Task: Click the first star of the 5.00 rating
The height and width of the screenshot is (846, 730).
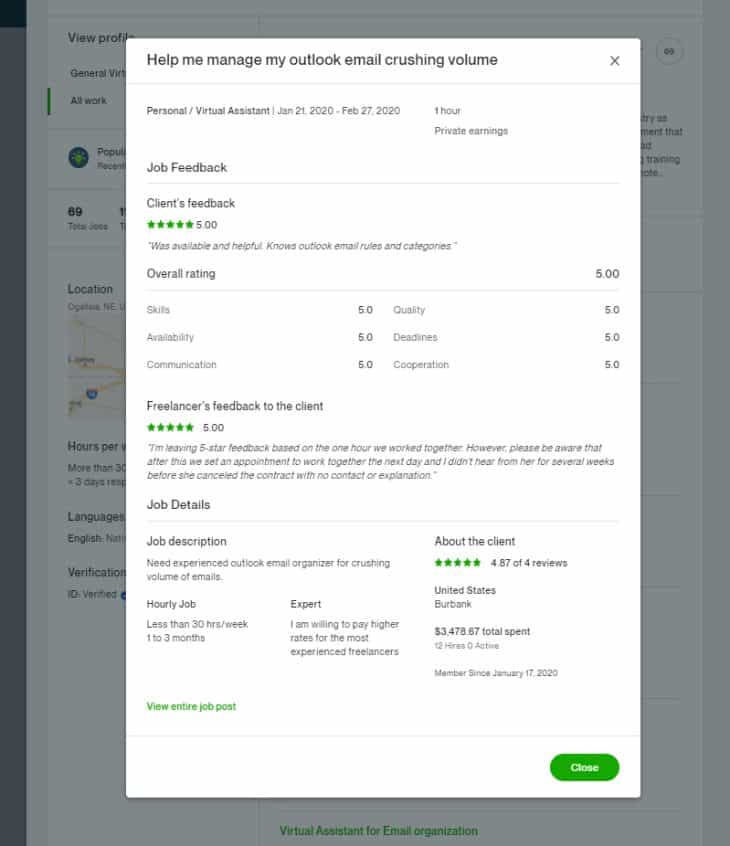Action: pyautogui.click(x=149, y=225)
